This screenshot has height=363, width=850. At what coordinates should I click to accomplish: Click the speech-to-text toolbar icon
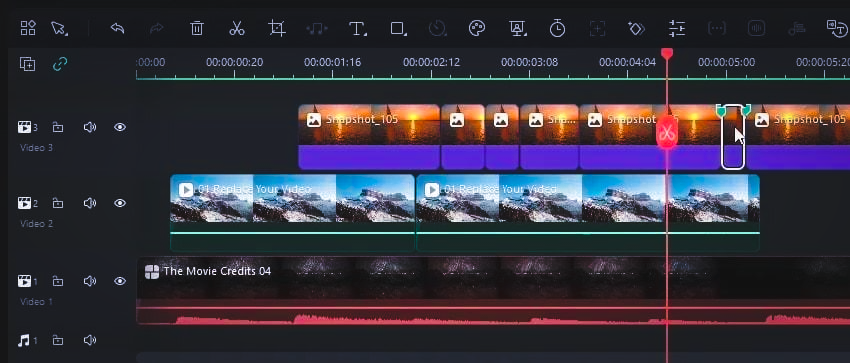coord(837,28)
